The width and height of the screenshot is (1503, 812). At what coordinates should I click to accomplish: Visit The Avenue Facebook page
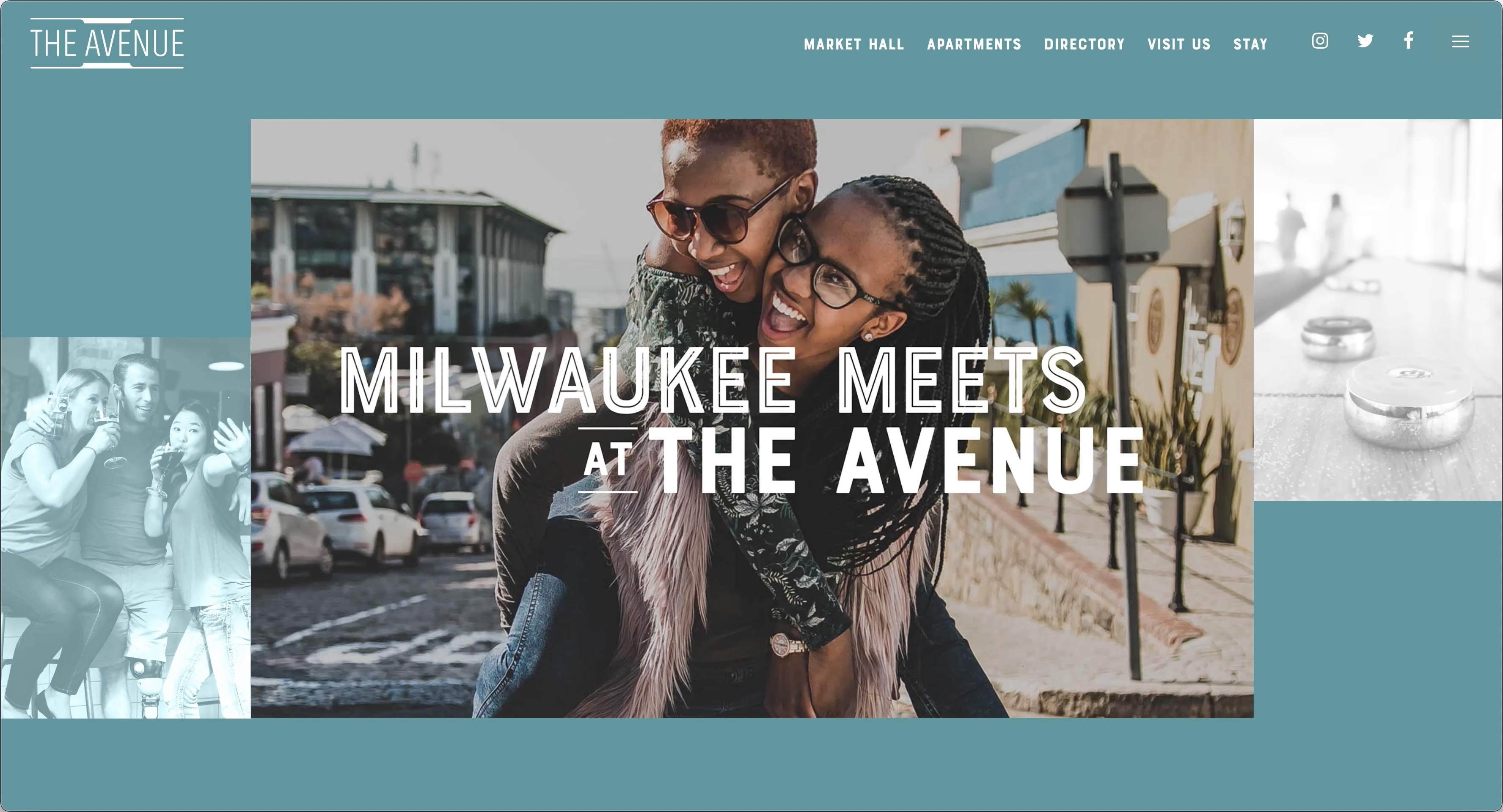[1409, 40]
